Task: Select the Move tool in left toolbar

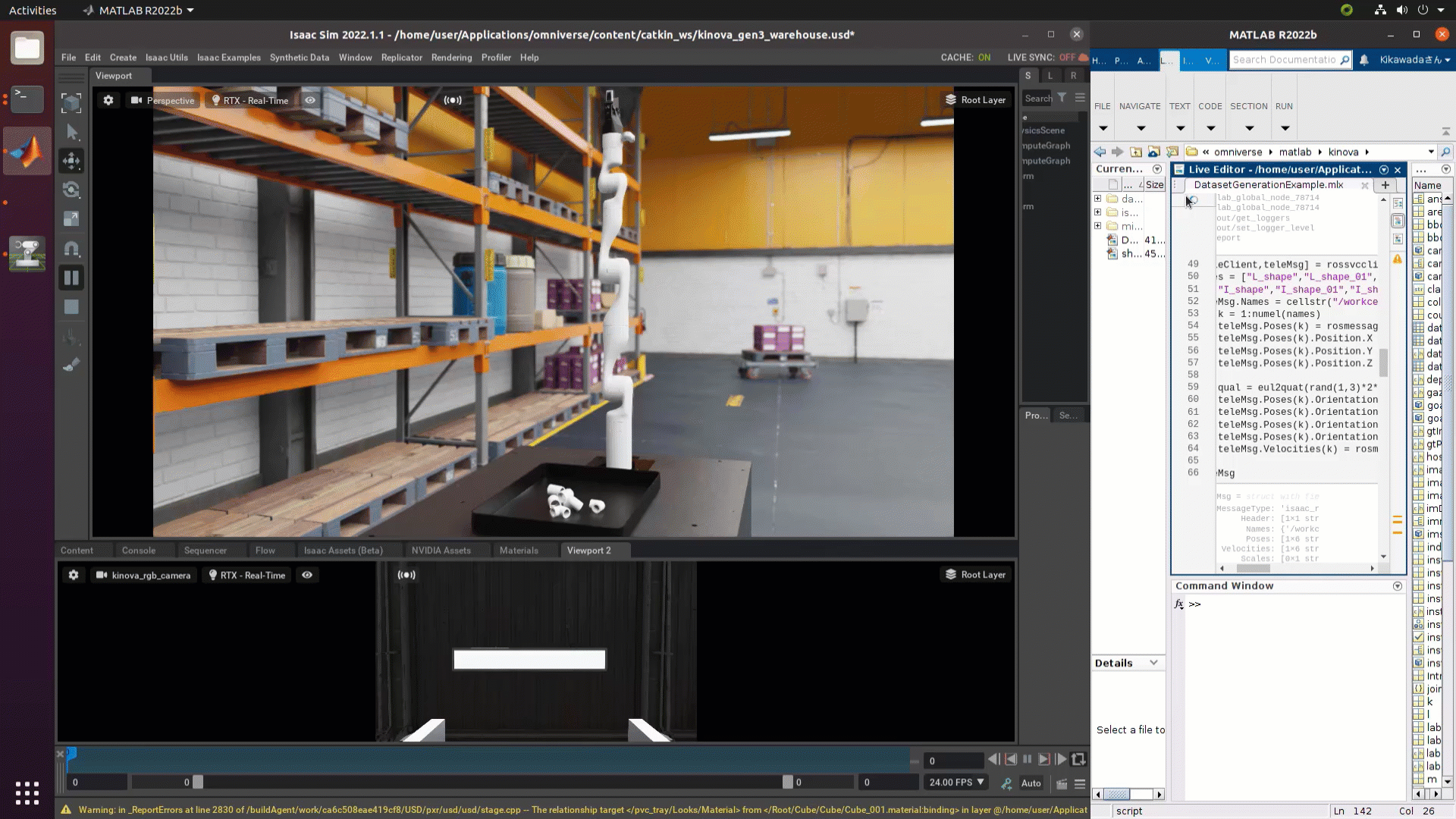Action: click(x=71, y=161)
